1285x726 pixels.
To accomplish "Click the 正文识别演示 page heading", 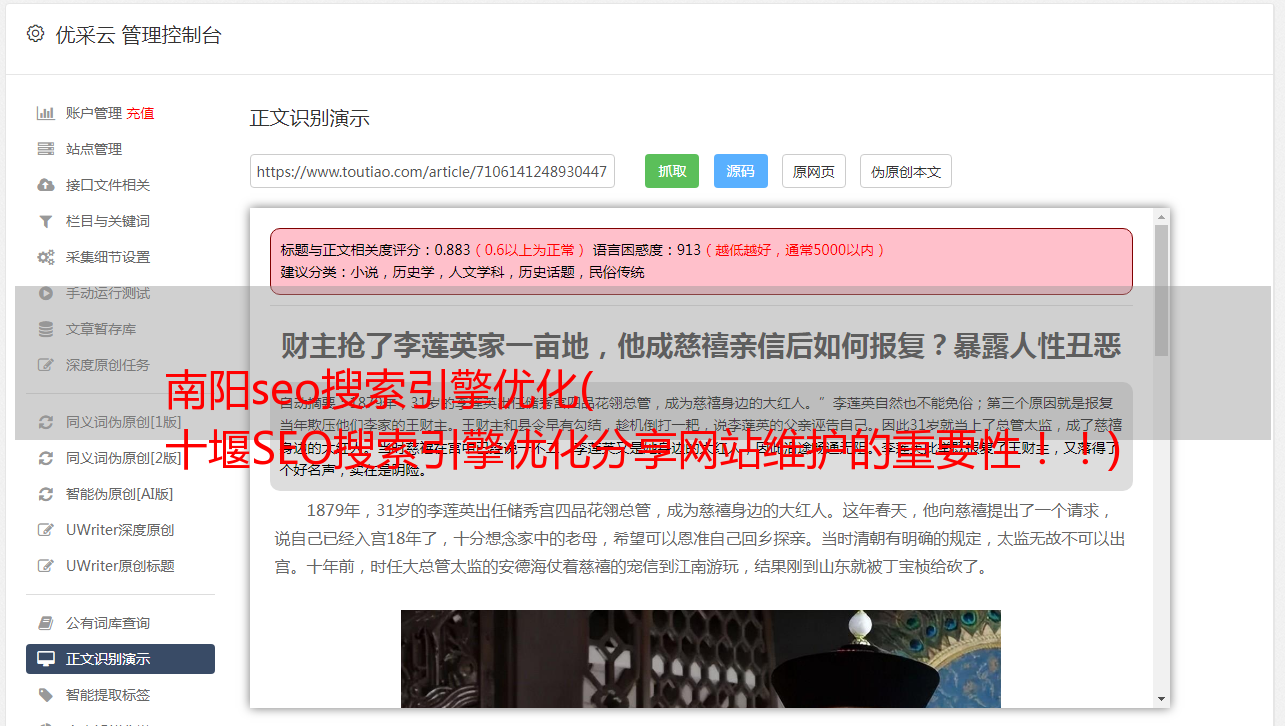I will coord(310,118).
